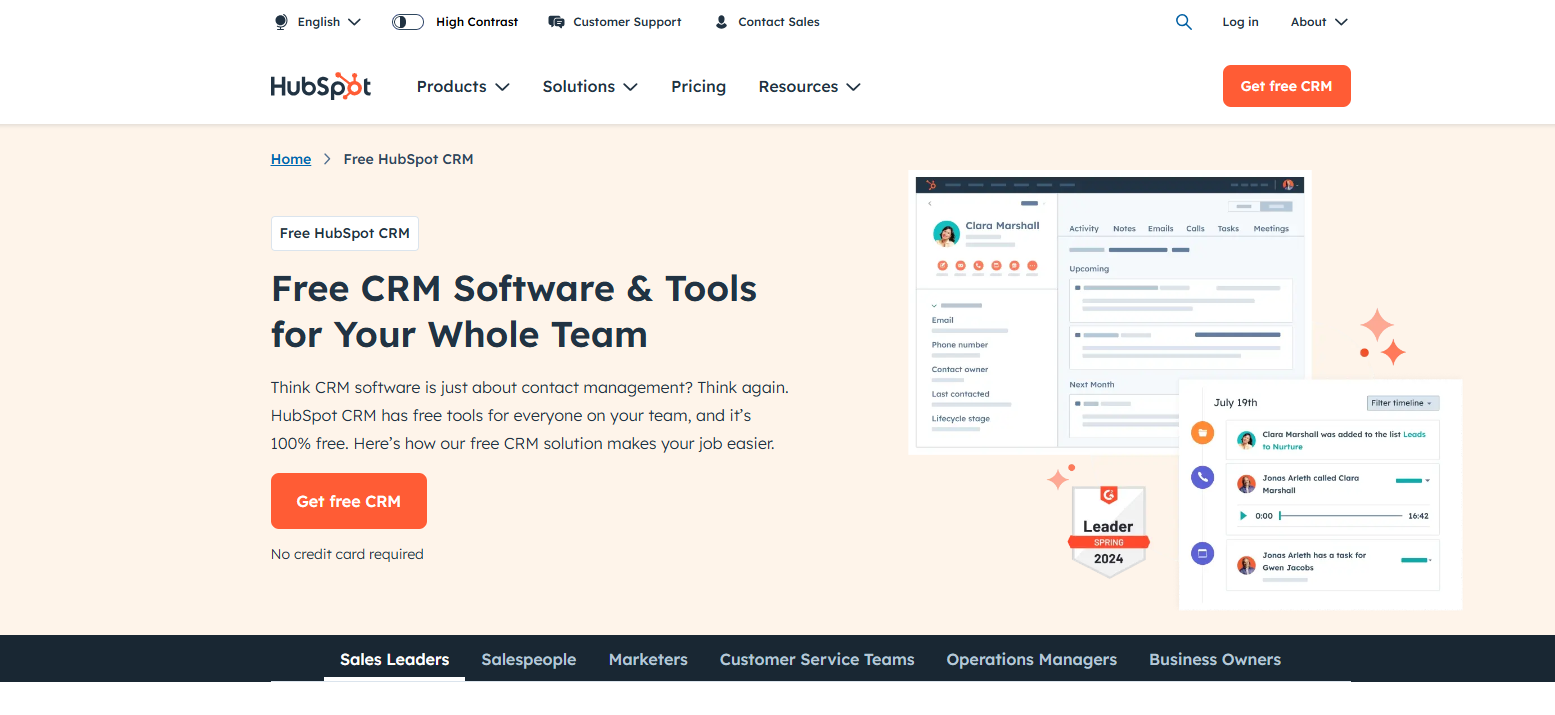
Task: Click the language globe icon beside English
Action: (x=280, y=21)
